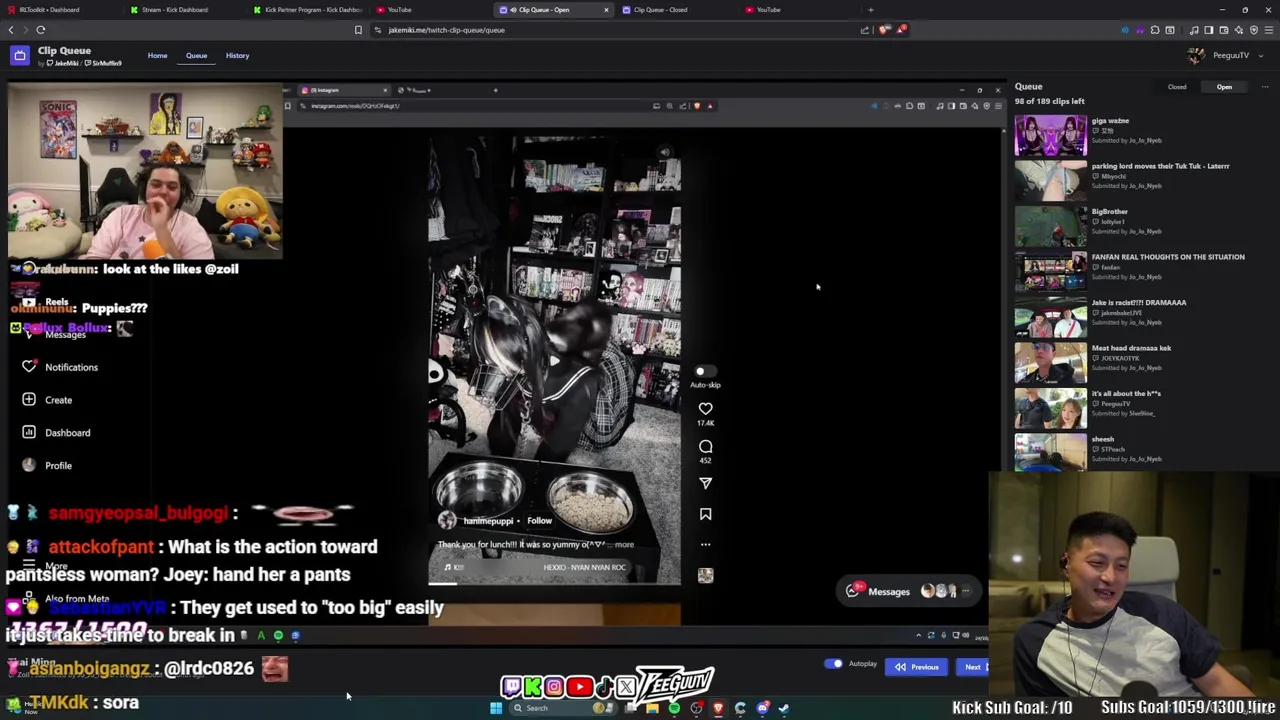Save the reel with the bookmark icon
Image resolution: width=1280 pixels, height=720 pixels.
coord(705,514)
